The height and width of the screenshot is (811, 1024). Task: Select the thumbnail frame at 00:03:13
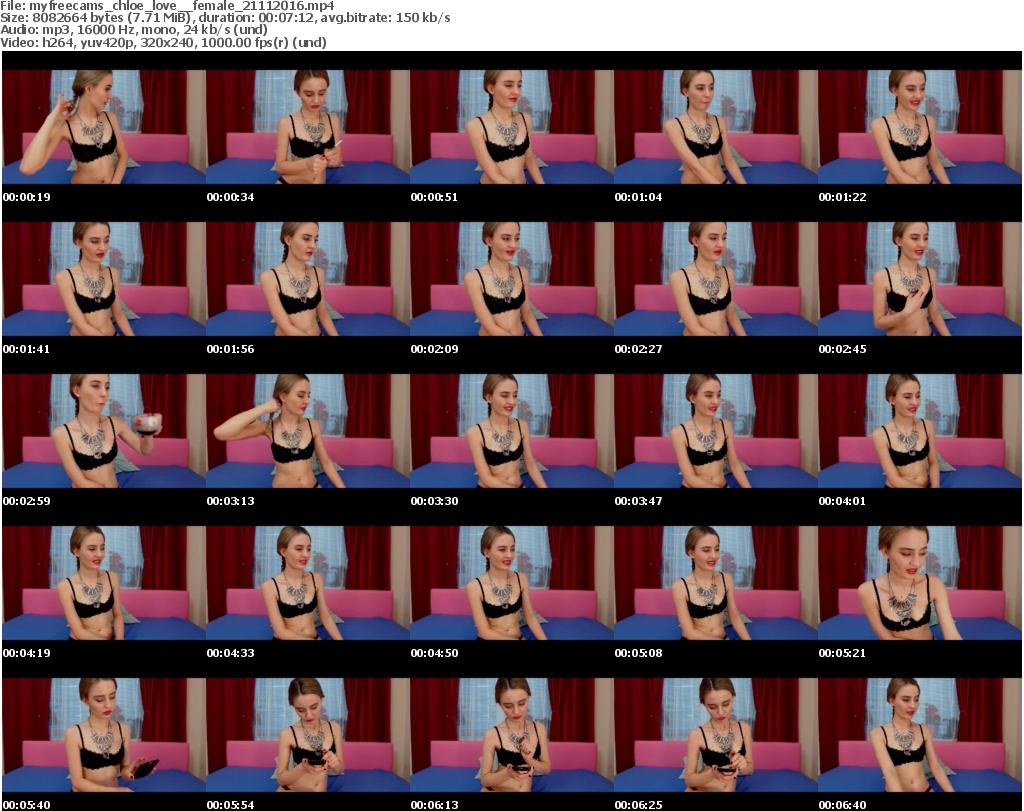click(x=308, y=431)
